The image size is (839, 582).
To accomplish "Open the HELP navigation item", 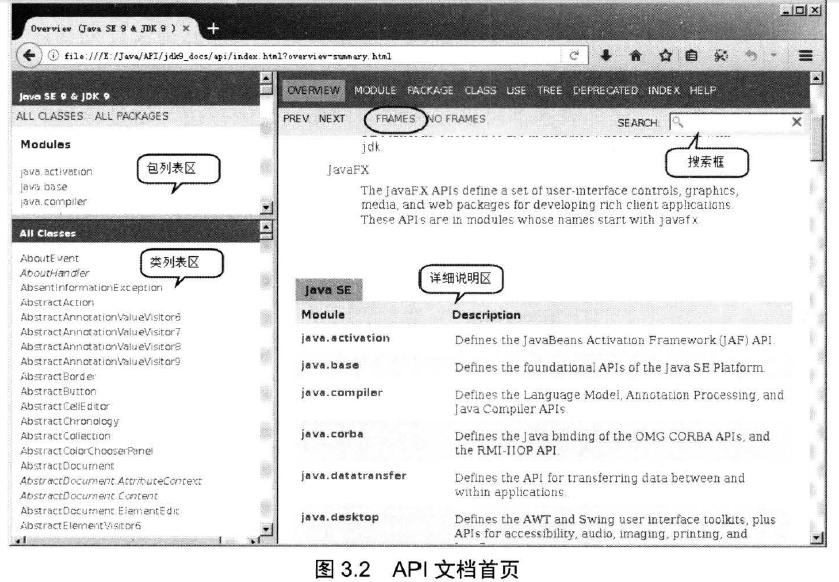I will coord(703,90).
